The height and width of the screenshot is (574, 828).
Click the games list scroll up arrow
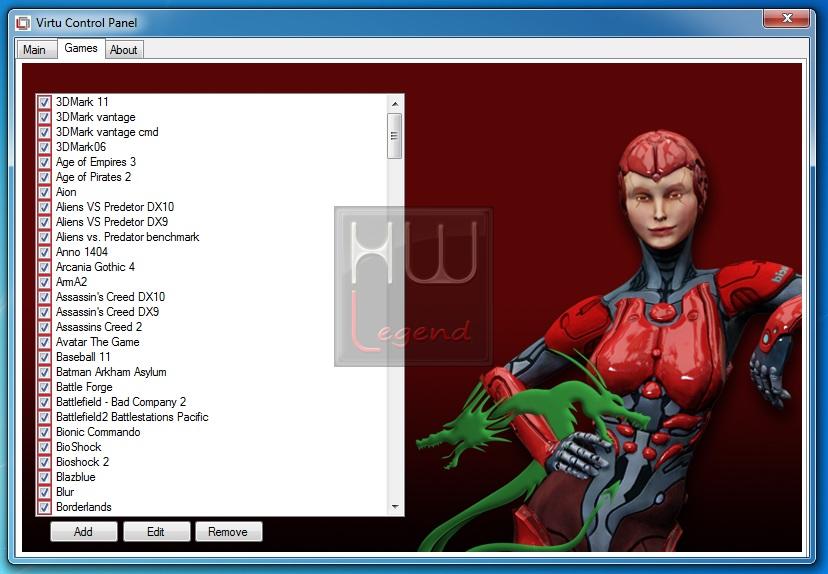point(394,104)
